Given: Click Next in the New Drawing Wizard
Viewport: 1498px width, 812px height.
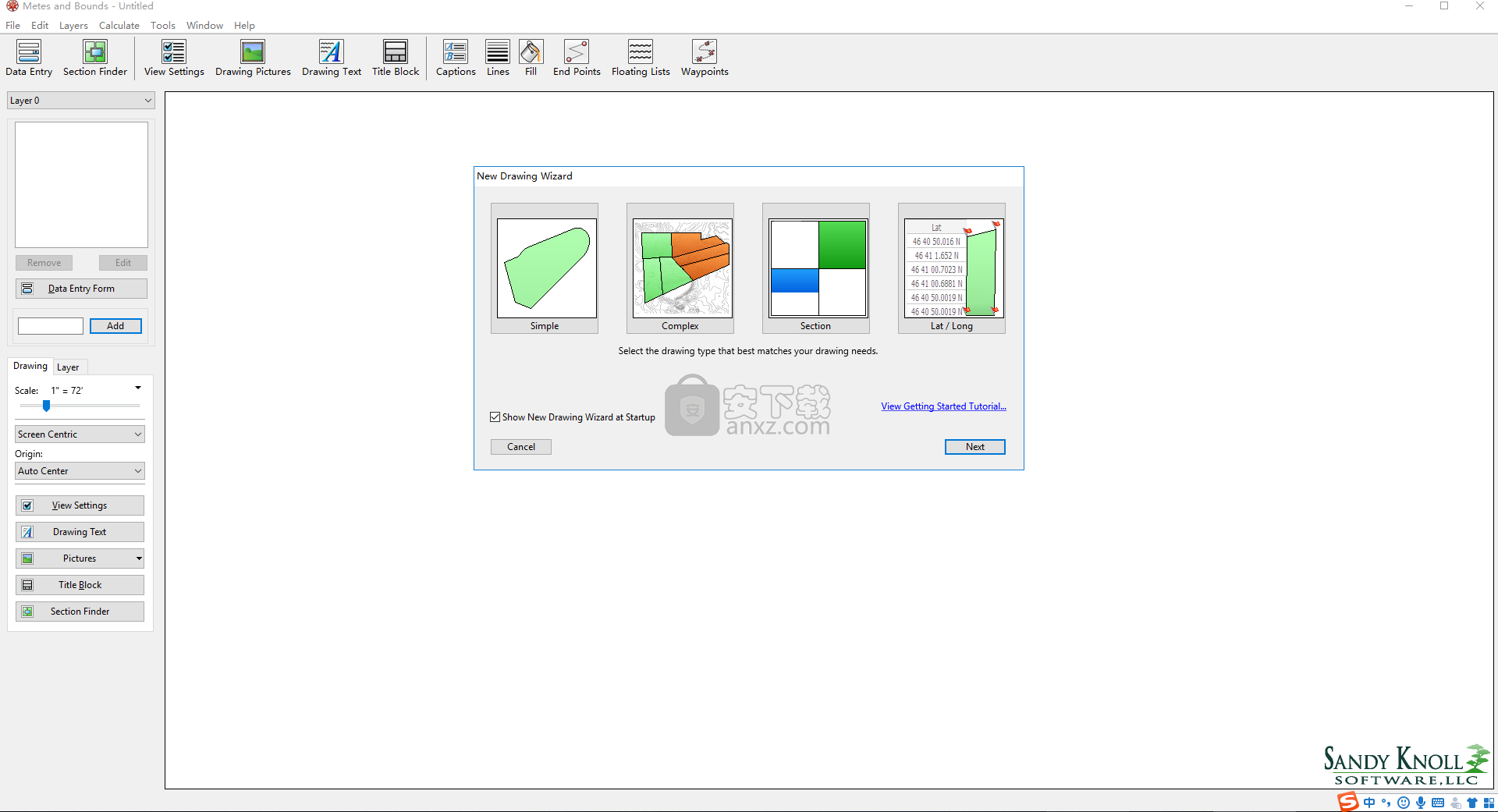Looking at the screenshot, I should (x=974, y=447).
